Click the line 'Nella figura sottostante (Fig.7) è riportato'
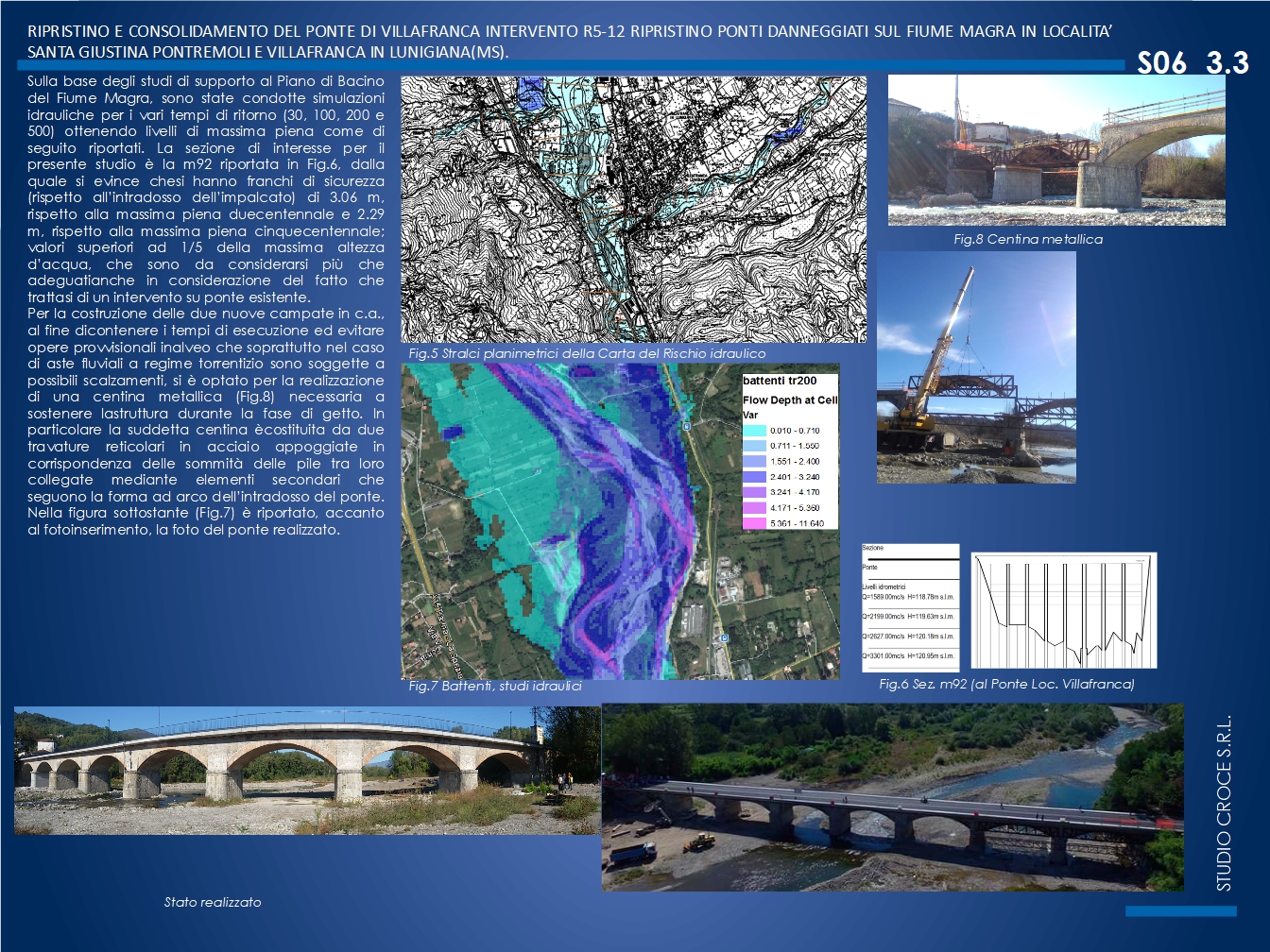 pyautogui.click(x=206, y=513)
